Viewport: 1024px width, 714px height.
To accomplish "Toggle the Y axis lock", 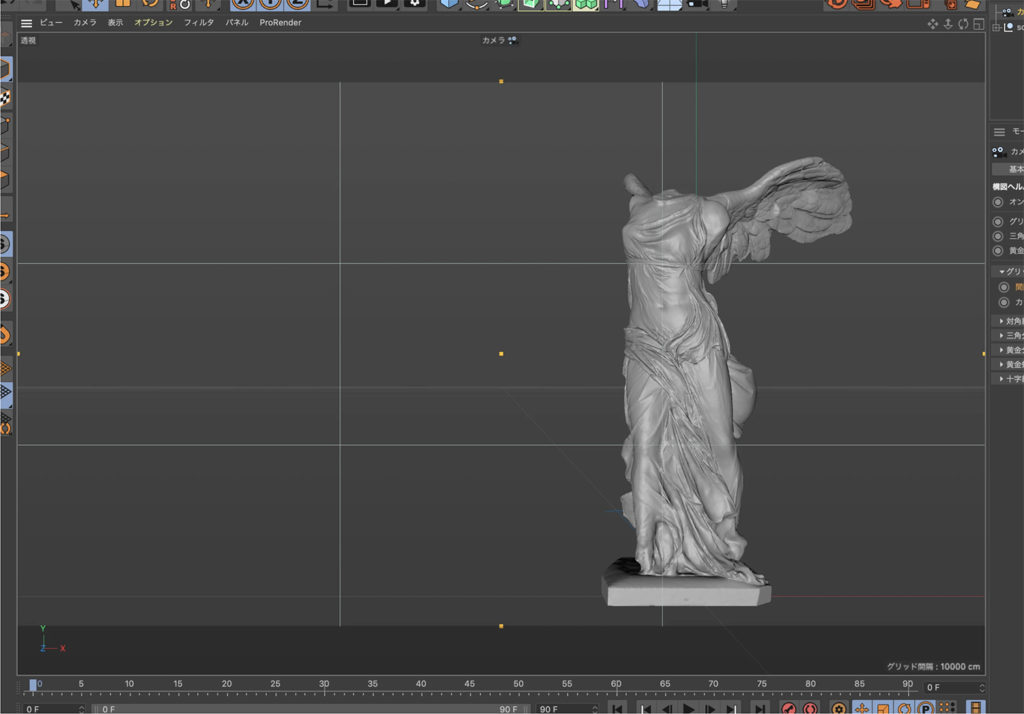I will (270, 4).
